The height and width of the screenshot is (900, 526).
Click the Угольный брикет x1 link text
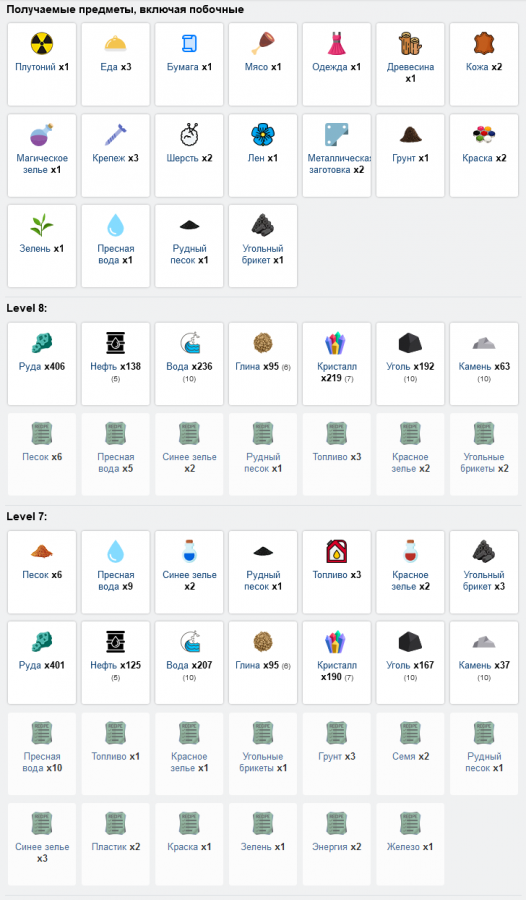pos(263,254)
